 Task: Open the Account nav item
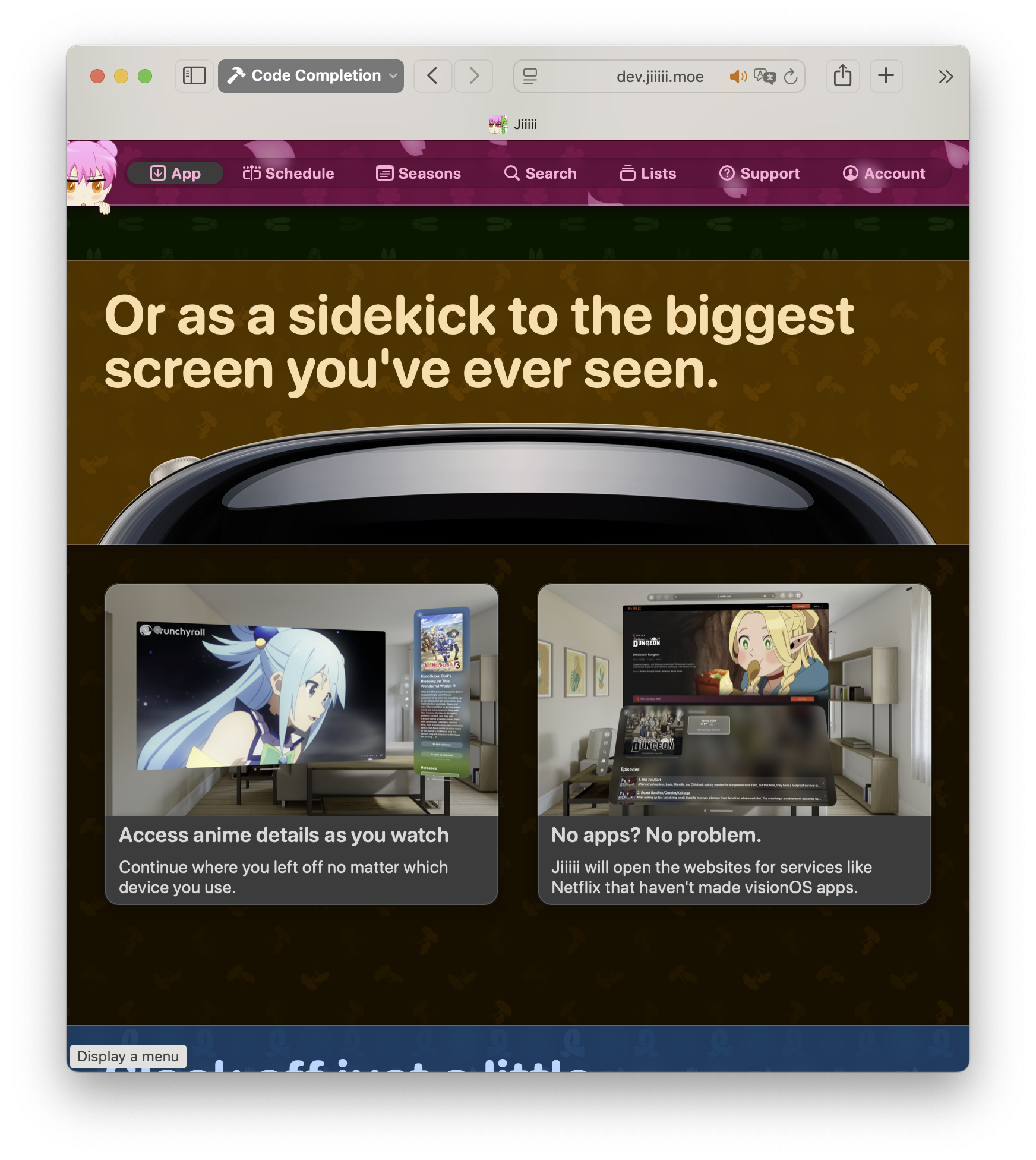point(884,173)
